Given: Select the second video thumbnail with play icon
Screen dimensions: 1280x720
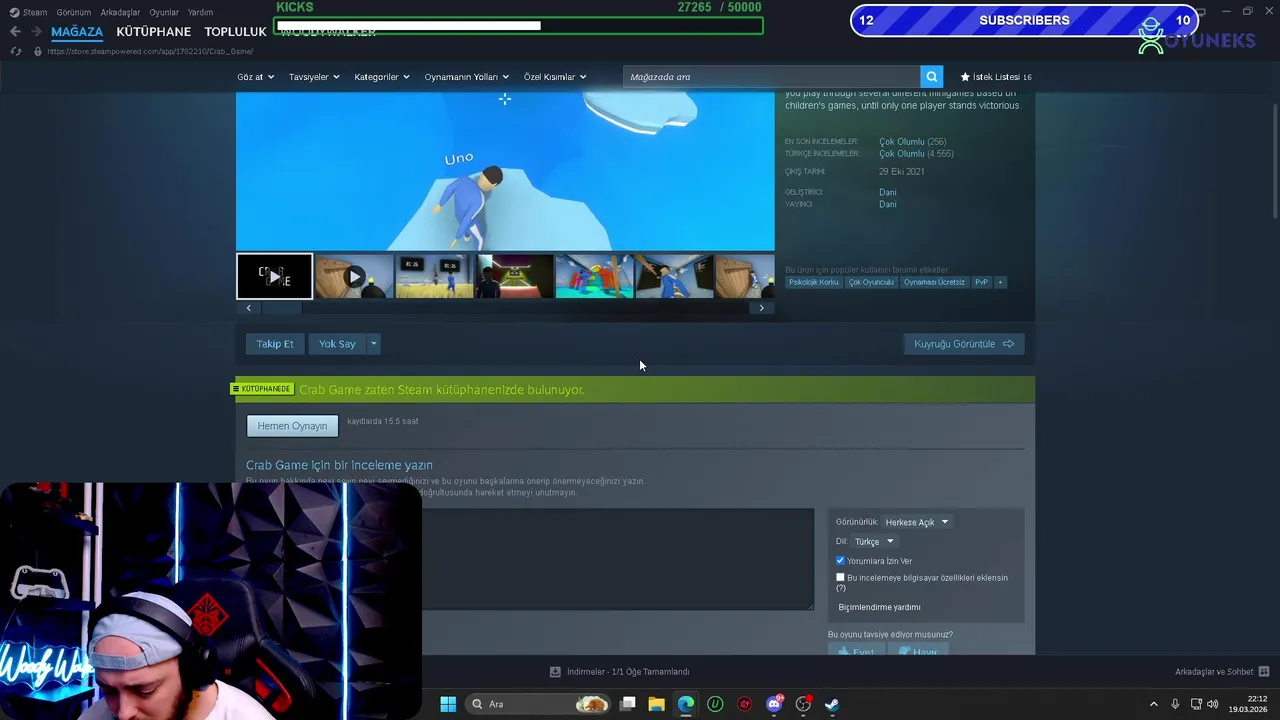Looking at the screenshot, I should (354, 277).
